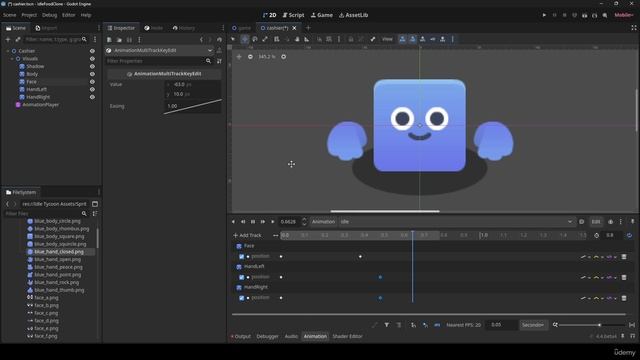Toggle FileSystem split mode icon
Viewport: 640px width, 360px height.
coord(95,204)
